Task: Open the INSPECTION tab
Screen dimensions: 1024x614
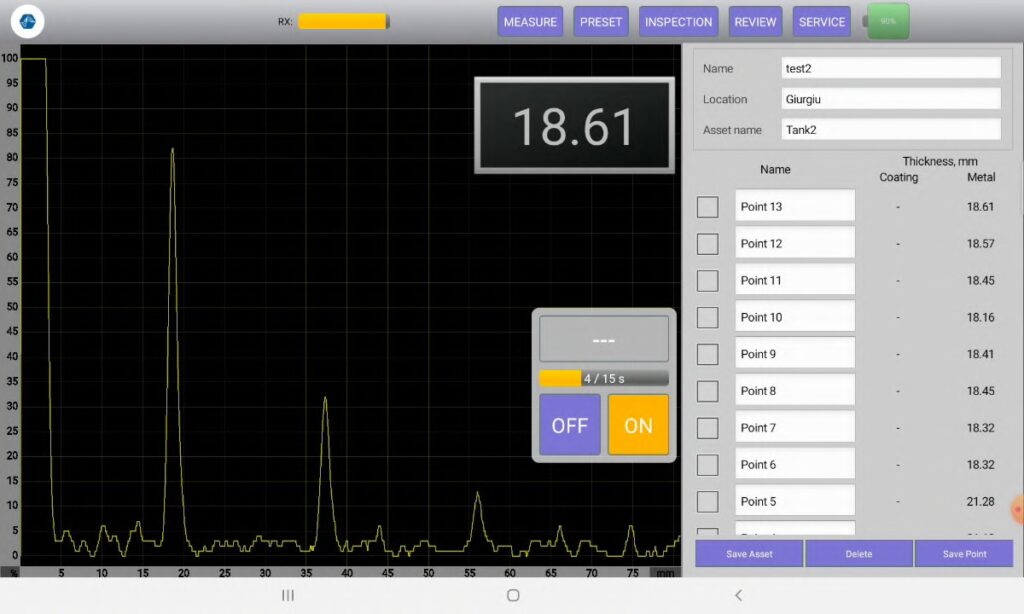Action: [x=679, y=22]
